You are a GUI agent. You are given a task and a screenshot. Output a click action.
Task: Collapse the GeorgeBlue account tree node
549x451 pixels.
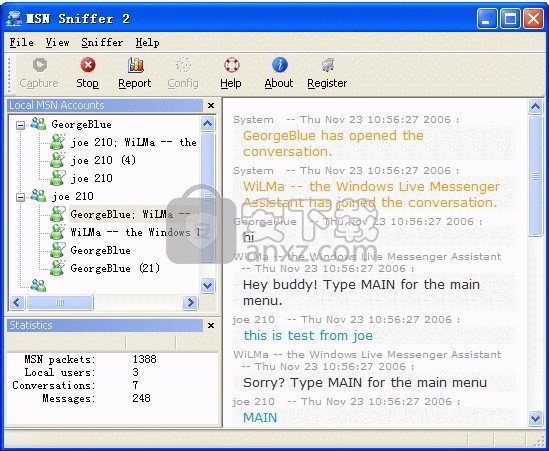21,125
